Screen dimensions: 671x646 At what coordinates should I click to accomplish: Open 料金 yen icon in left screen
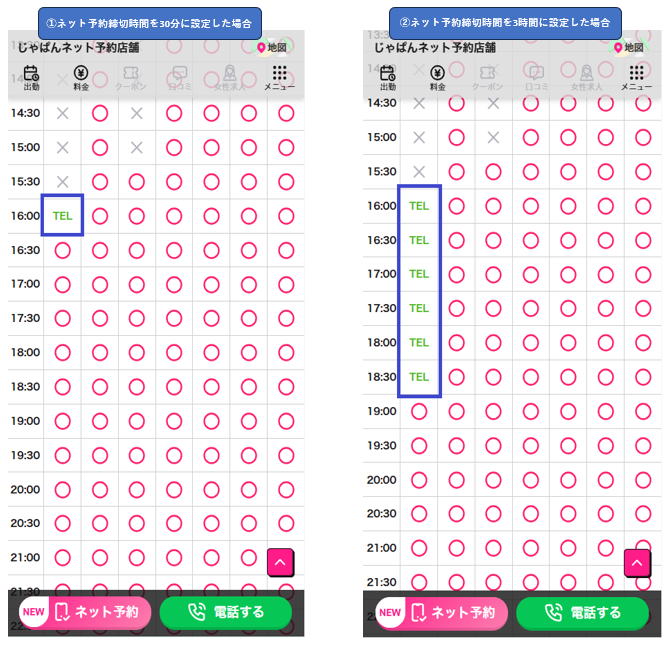coord(81,77)
